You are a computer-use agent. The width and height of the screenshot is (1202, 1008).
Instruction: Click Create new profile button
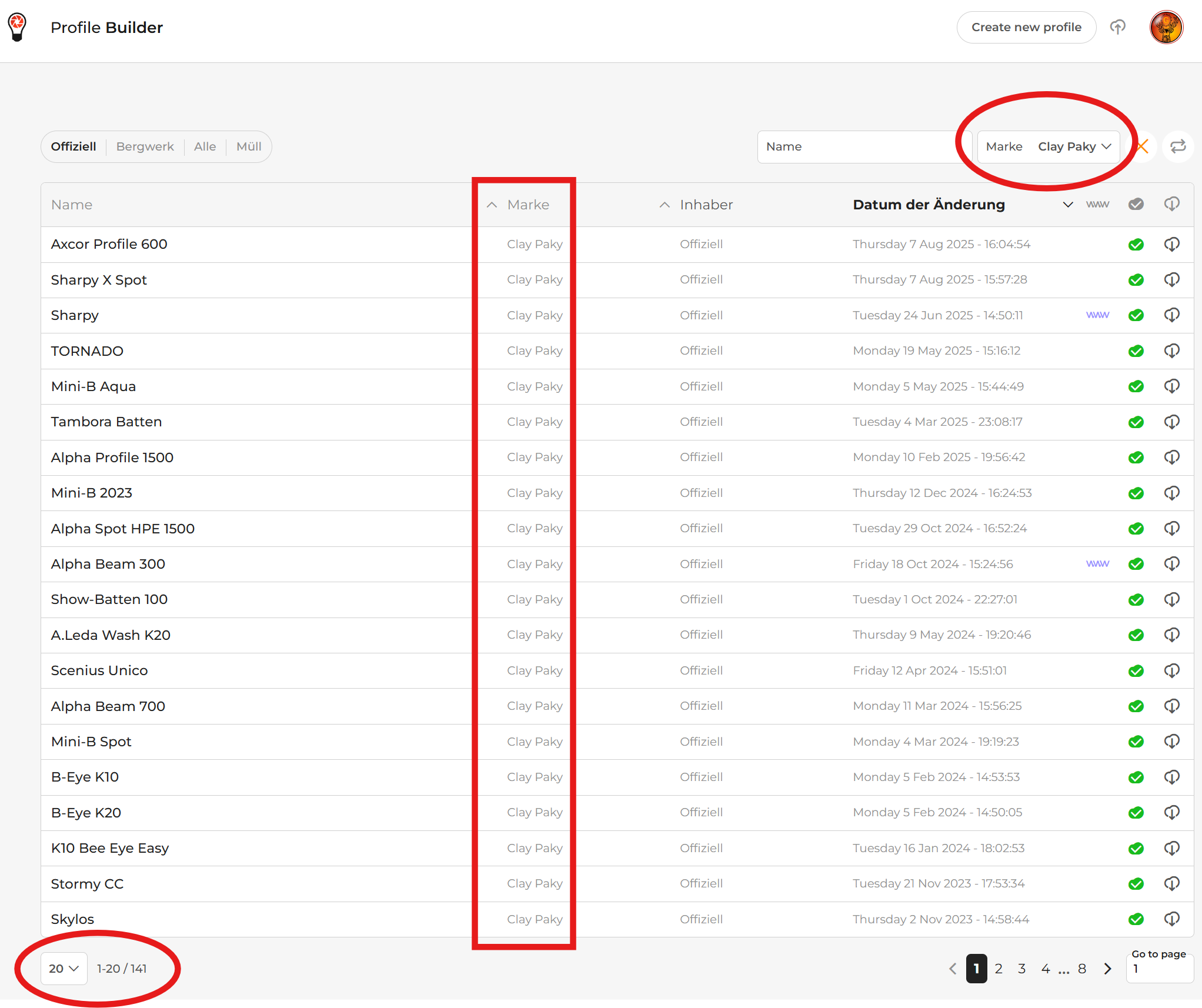pyautogui.click(x=1026, y=27)
